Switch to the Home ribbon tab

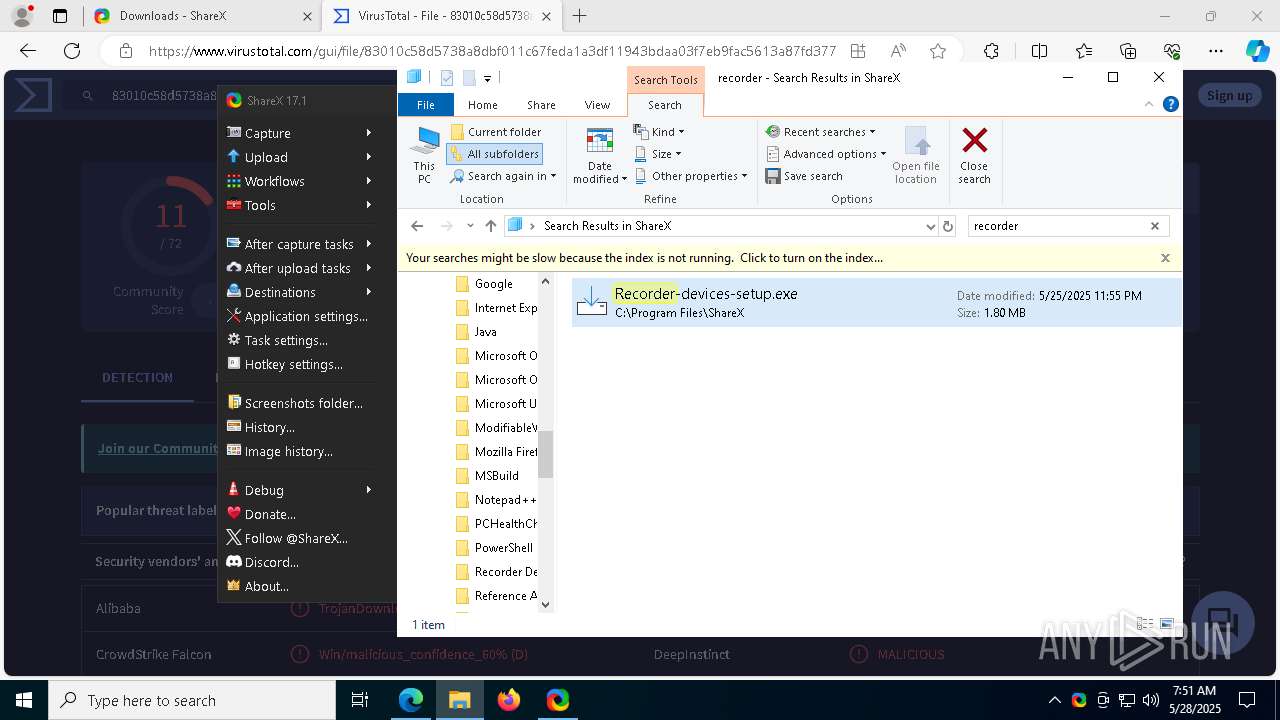pyautogui.click(x=482, y=105)
